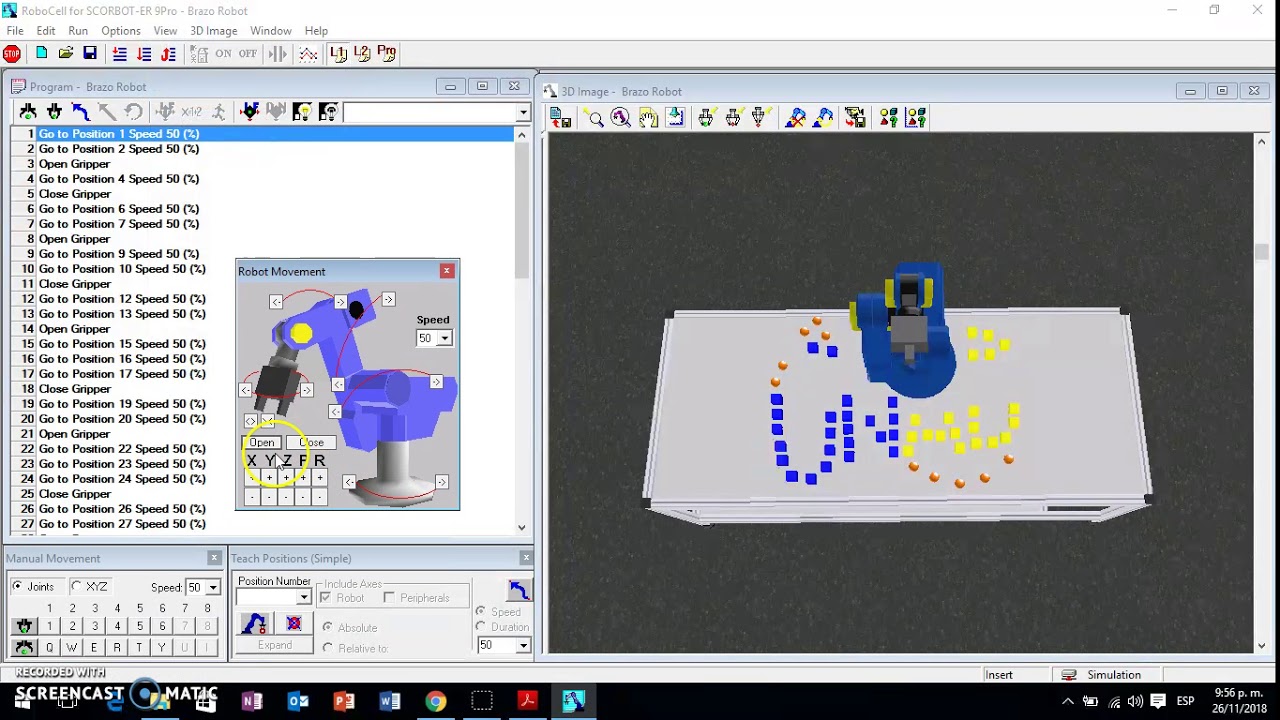This screenshot has height=720, width=1280.
Task: Select the Joints radio button
Action: tap(17, 587)
